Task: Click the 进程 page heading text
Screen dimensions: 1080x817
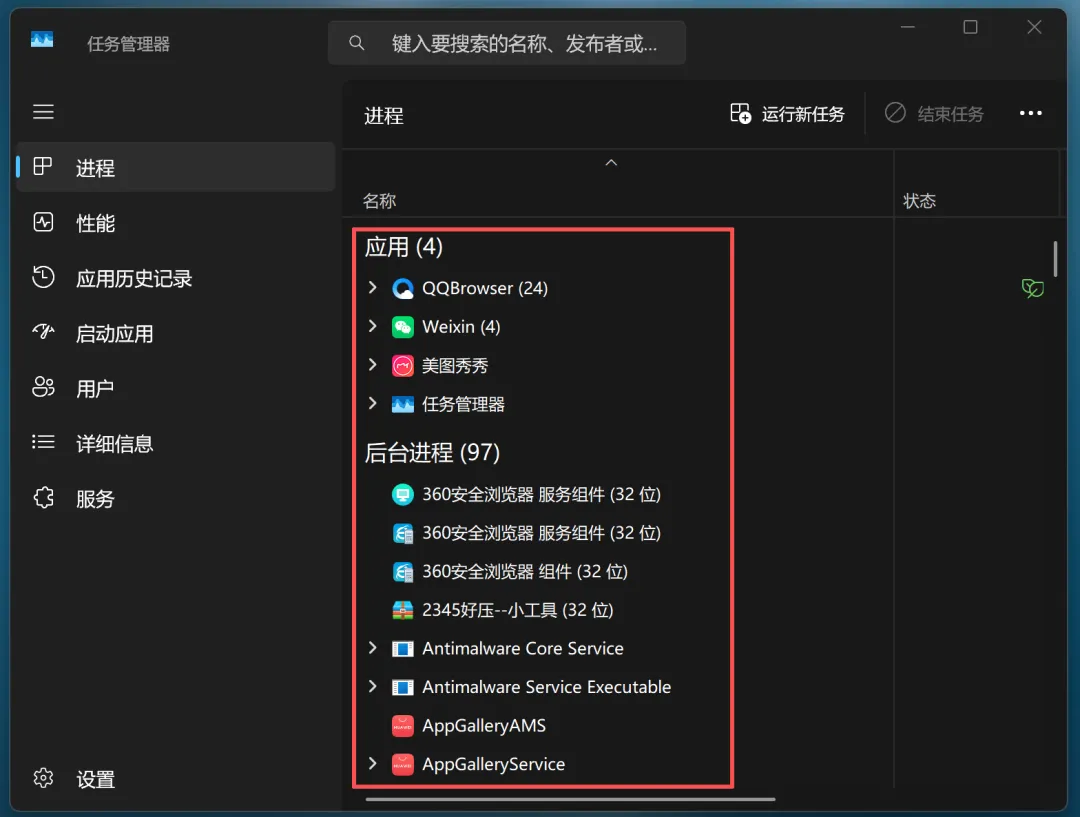Action: coord(384,116)
